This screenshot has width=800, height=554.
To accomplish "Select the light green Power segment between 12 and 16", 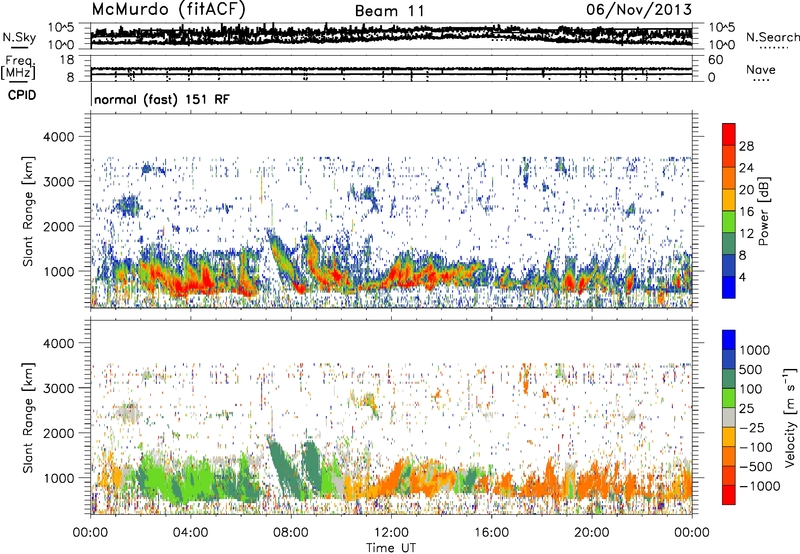I will [x=729, y=222].
